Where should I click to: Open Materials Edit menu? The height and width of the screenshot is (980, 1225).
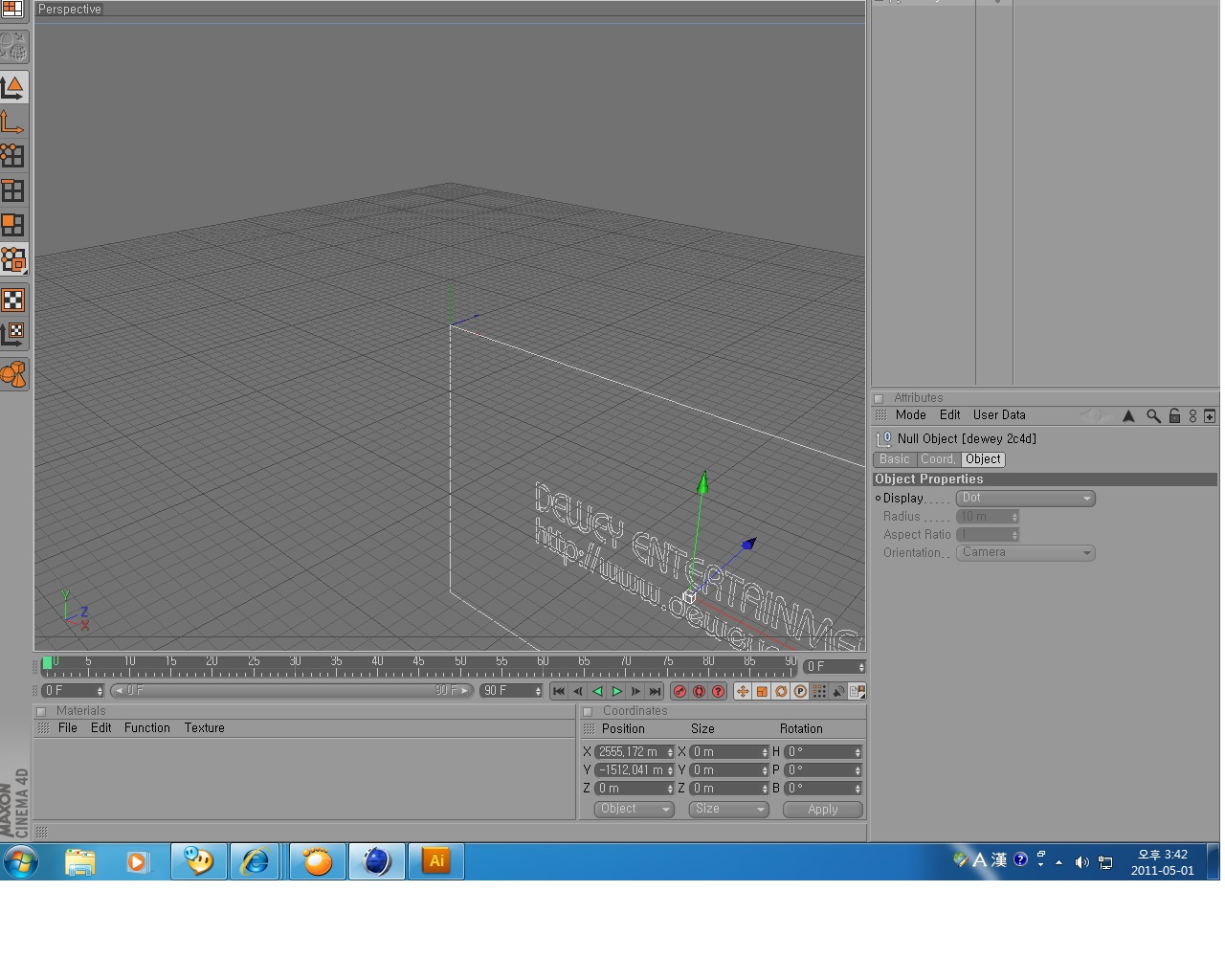[100, 728]
